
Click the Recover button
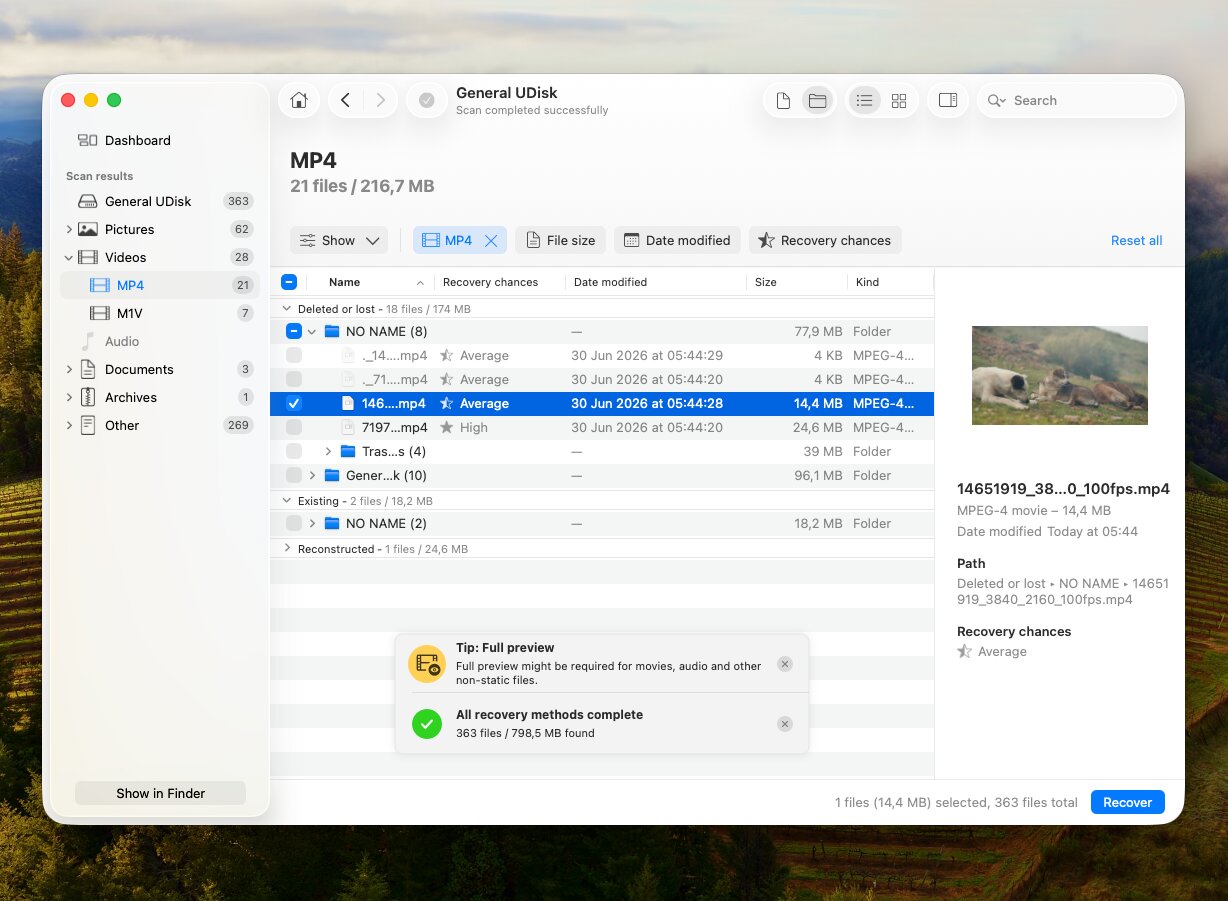click(1127, 802)
